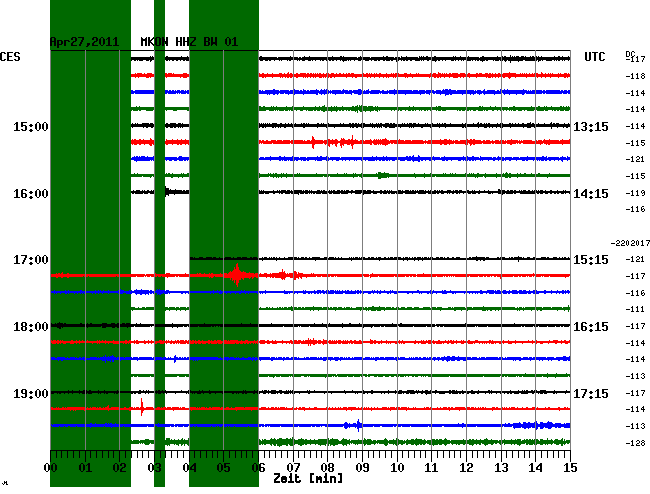Select minute tick label 10
Viewport: 650px width, 494px height.
click(397, 468)
